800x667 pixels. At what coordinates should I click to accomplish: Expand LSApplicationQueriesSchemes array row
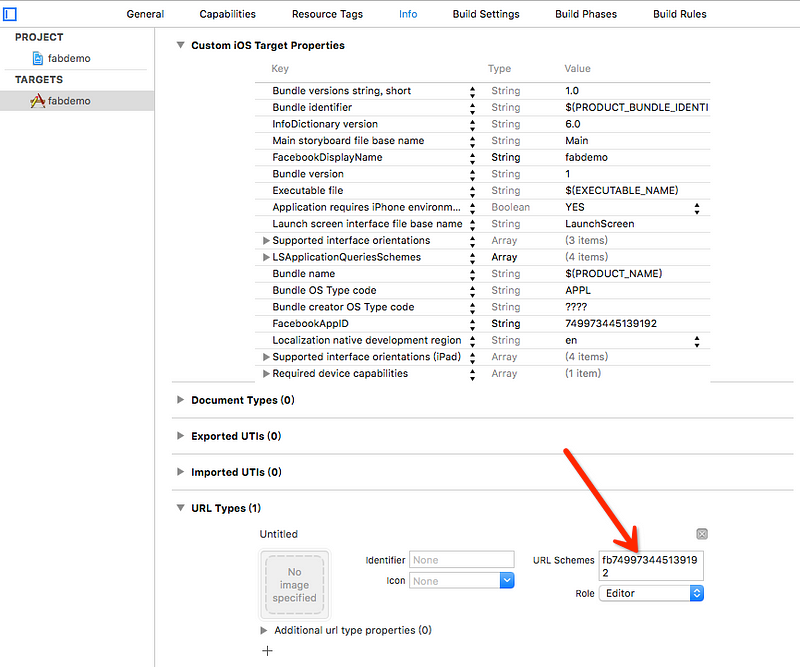(266, 257)
